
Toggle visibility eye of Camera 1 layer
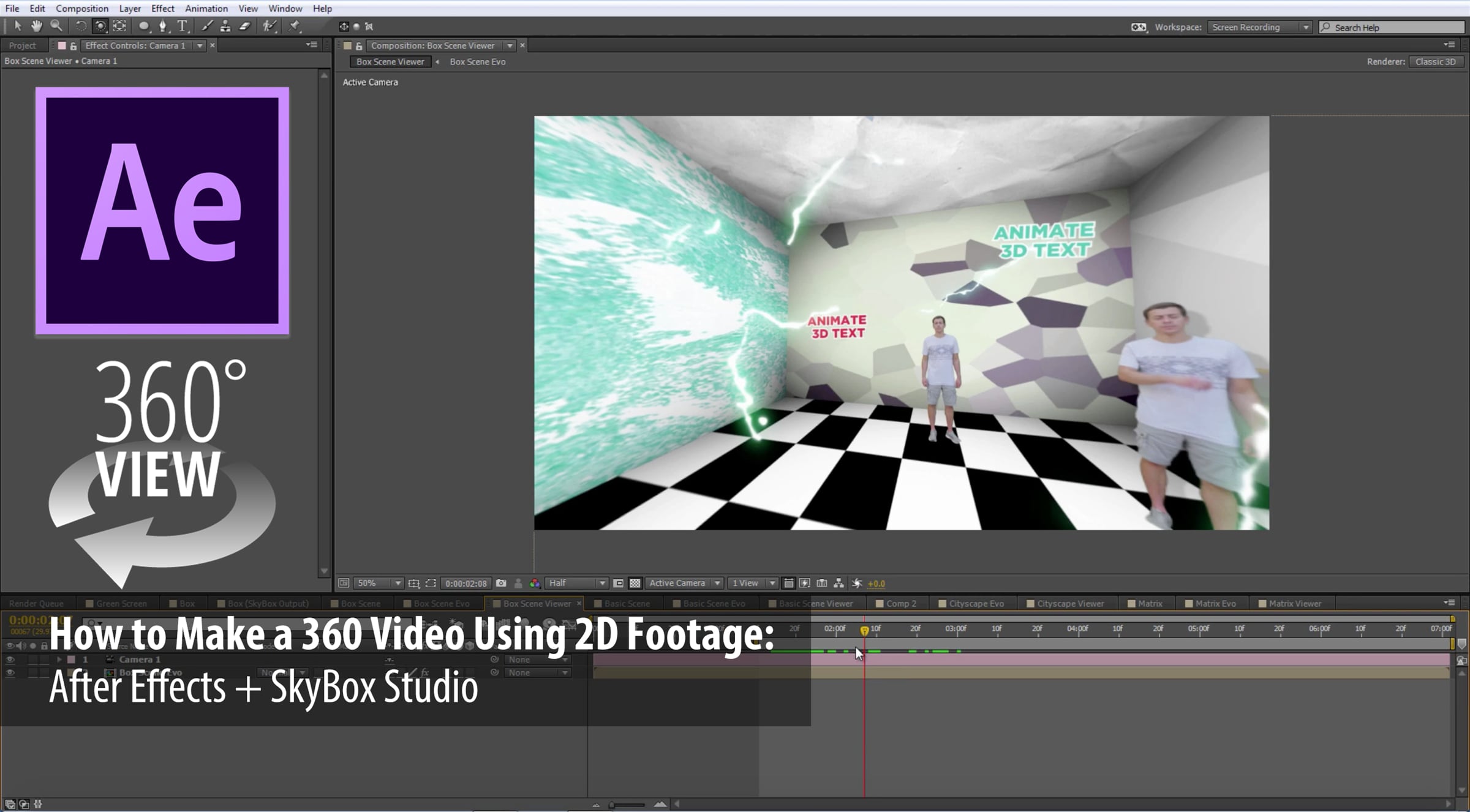10,660
